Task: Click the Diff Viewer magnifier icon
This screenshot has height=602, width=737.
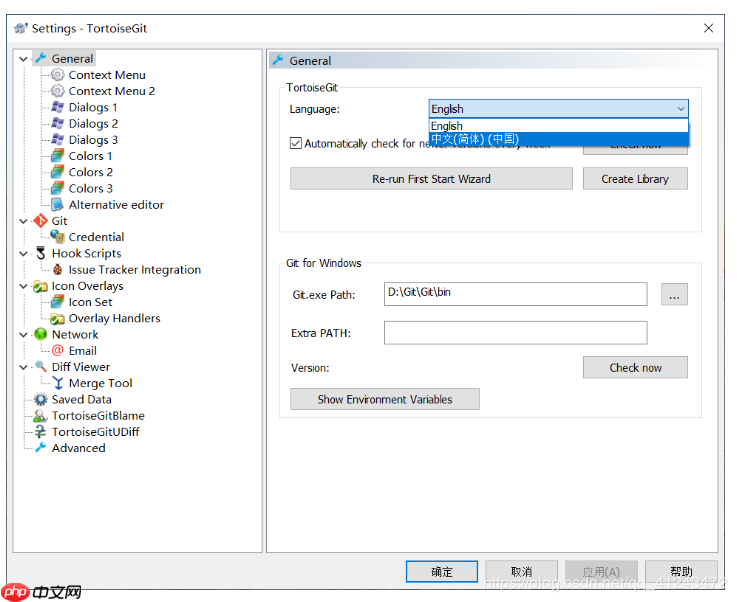Action: 41,366
